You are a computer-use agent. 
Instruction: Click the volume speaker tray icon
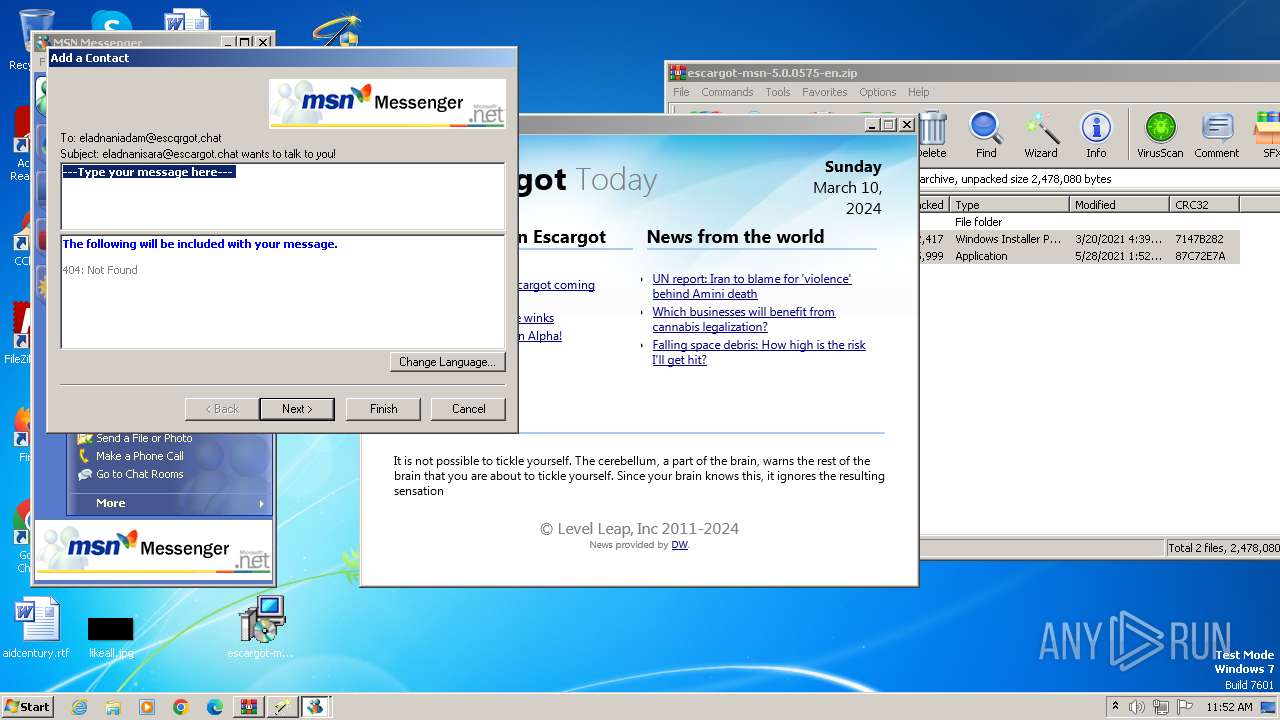[x=1137, y=707]
